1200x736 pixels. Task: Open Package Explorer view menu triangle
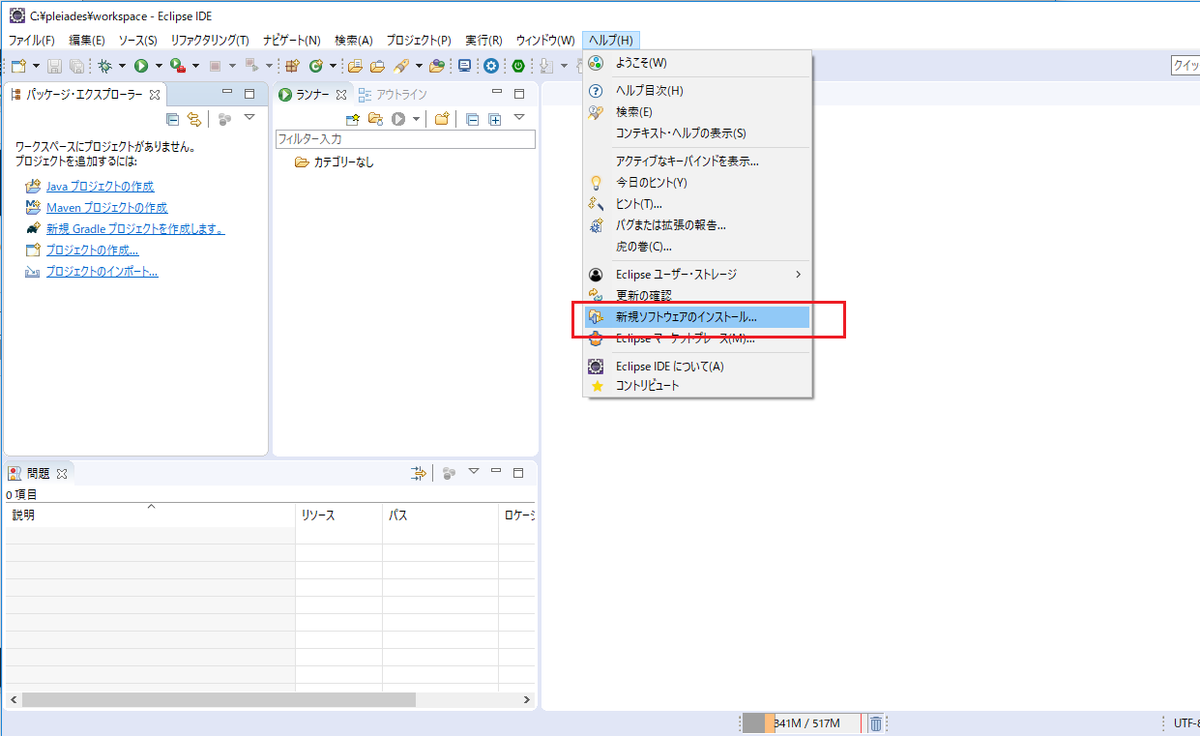tap(249, 117)
